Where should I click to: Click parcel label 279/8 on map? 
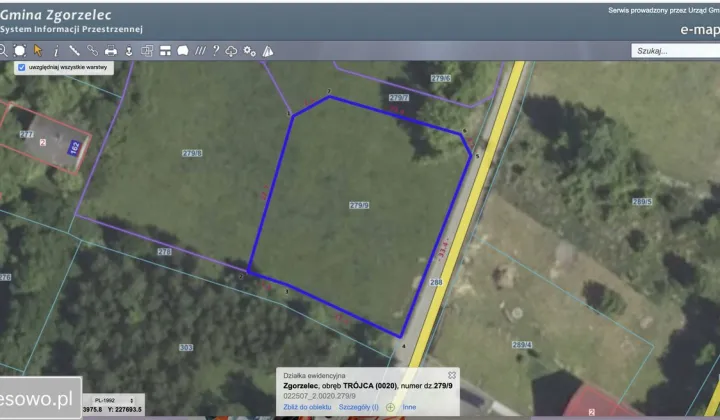coord(192,153)
